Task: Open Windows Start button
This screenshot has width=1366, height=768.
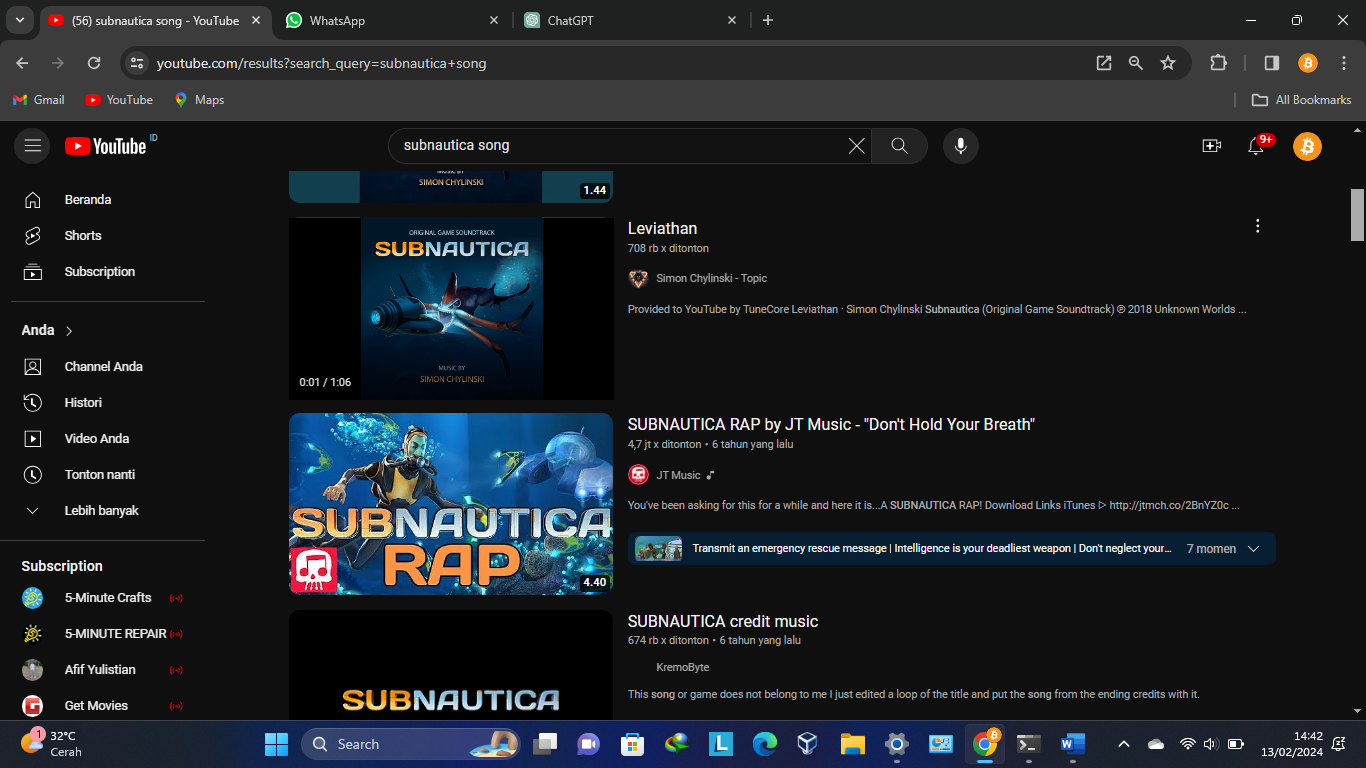Action: pyautogui.click(x=276, y=744)
